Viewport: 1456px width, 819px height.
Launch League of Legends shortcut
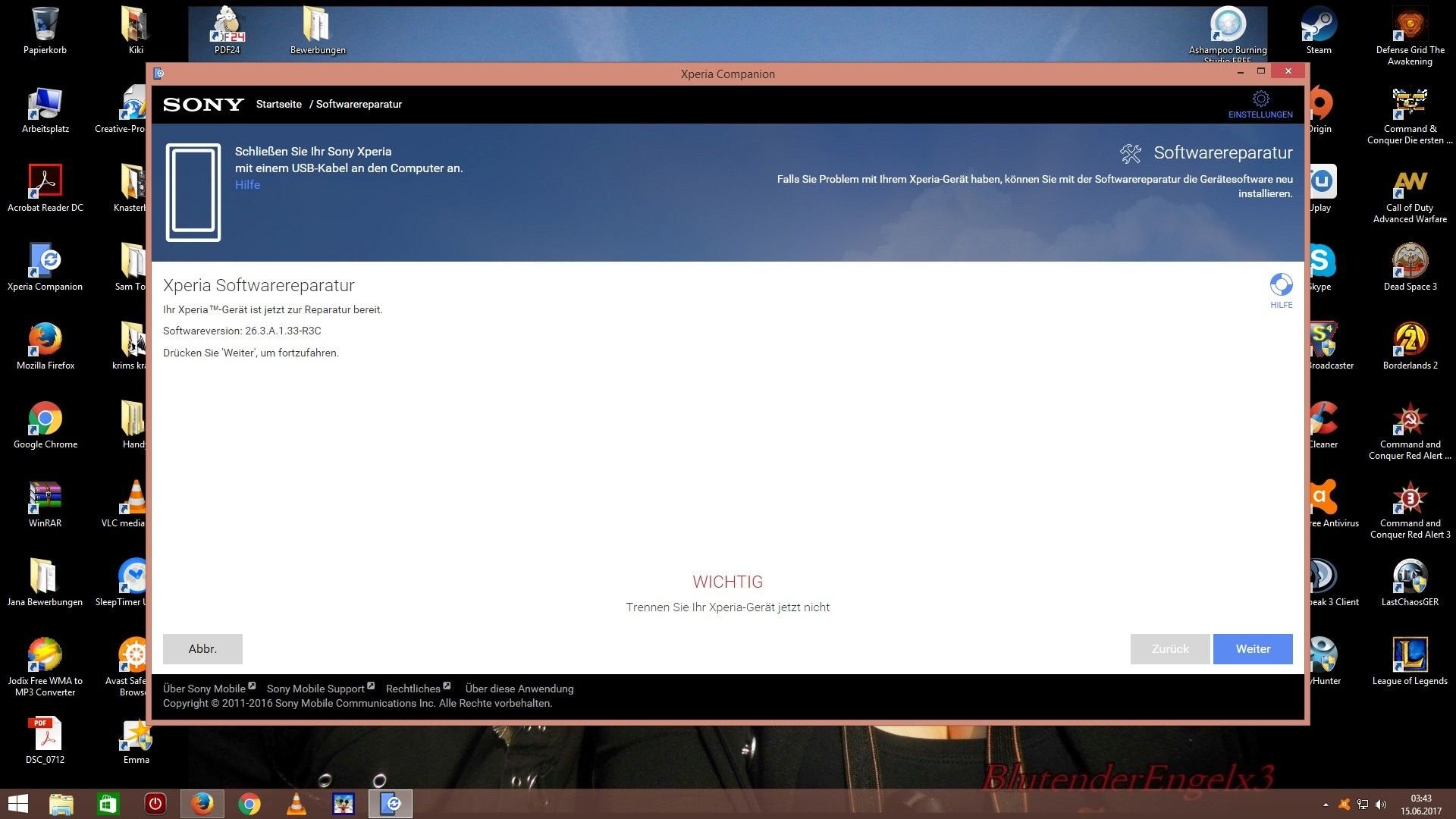coord(1410,661)
